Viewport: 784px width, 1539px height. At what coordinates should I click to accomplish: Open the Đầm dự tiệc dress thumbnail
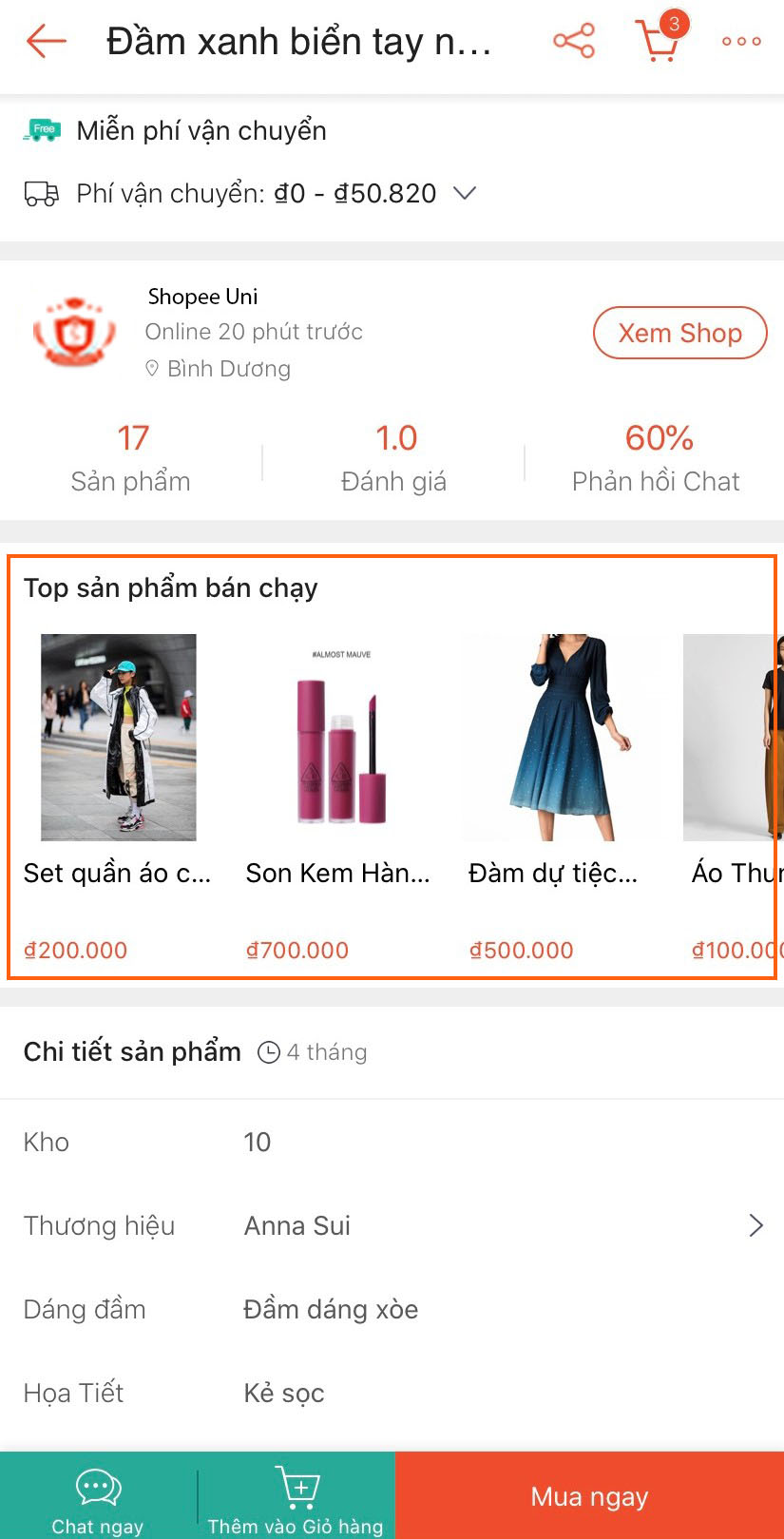(564, 738)
